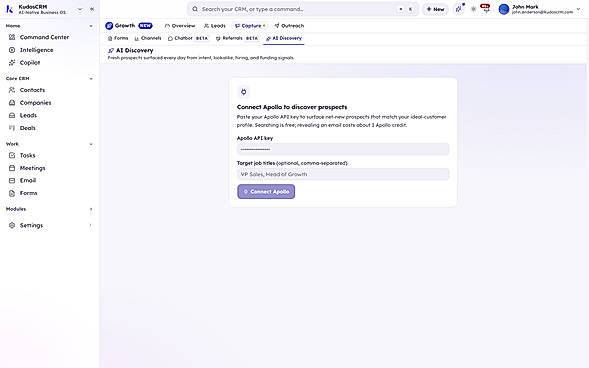Expand the Modules sidebar section

91,209
